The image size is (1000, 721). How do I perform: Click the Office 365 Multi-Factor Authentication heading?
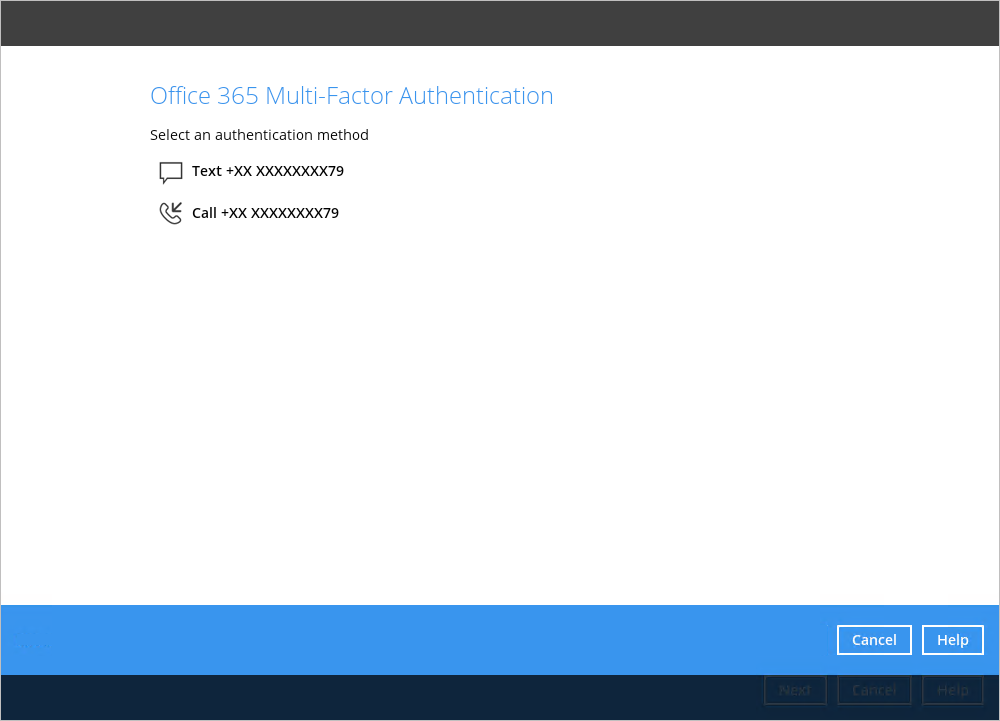pyautogui.click(x=351, y=96)
